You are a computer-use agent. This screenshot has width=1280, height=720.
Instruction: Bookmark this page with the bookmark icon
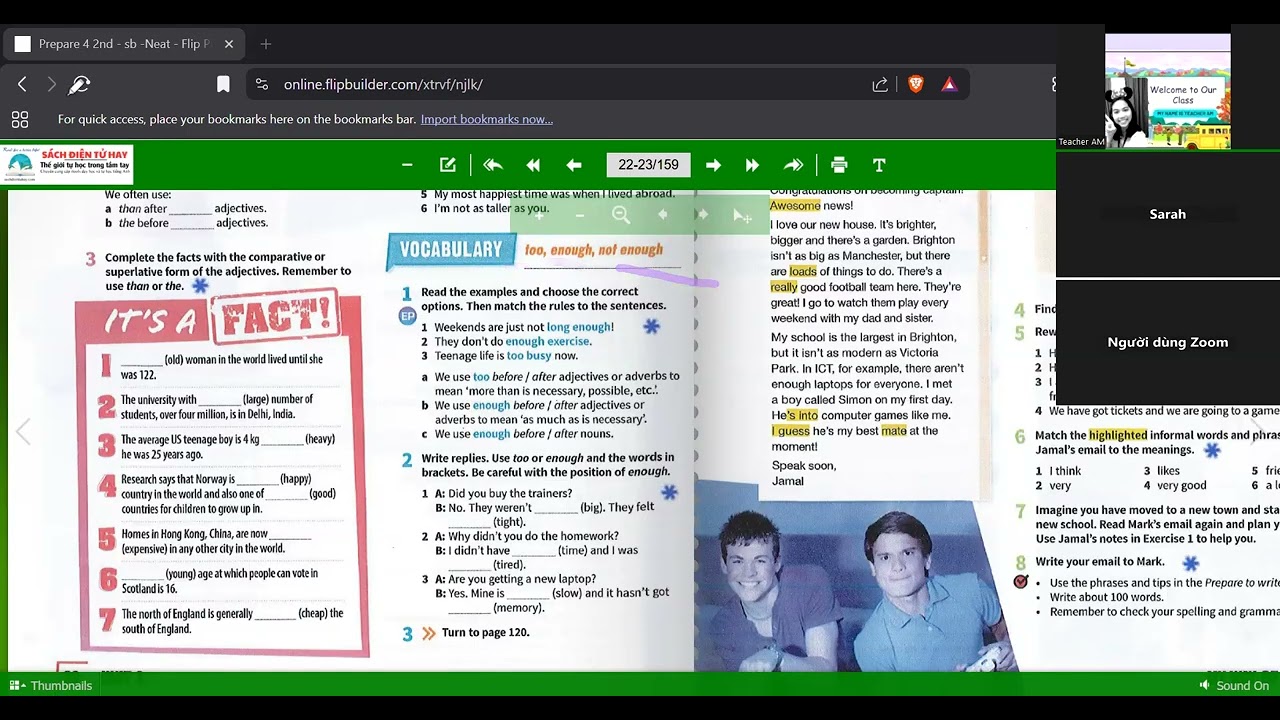tap(223, 85)
